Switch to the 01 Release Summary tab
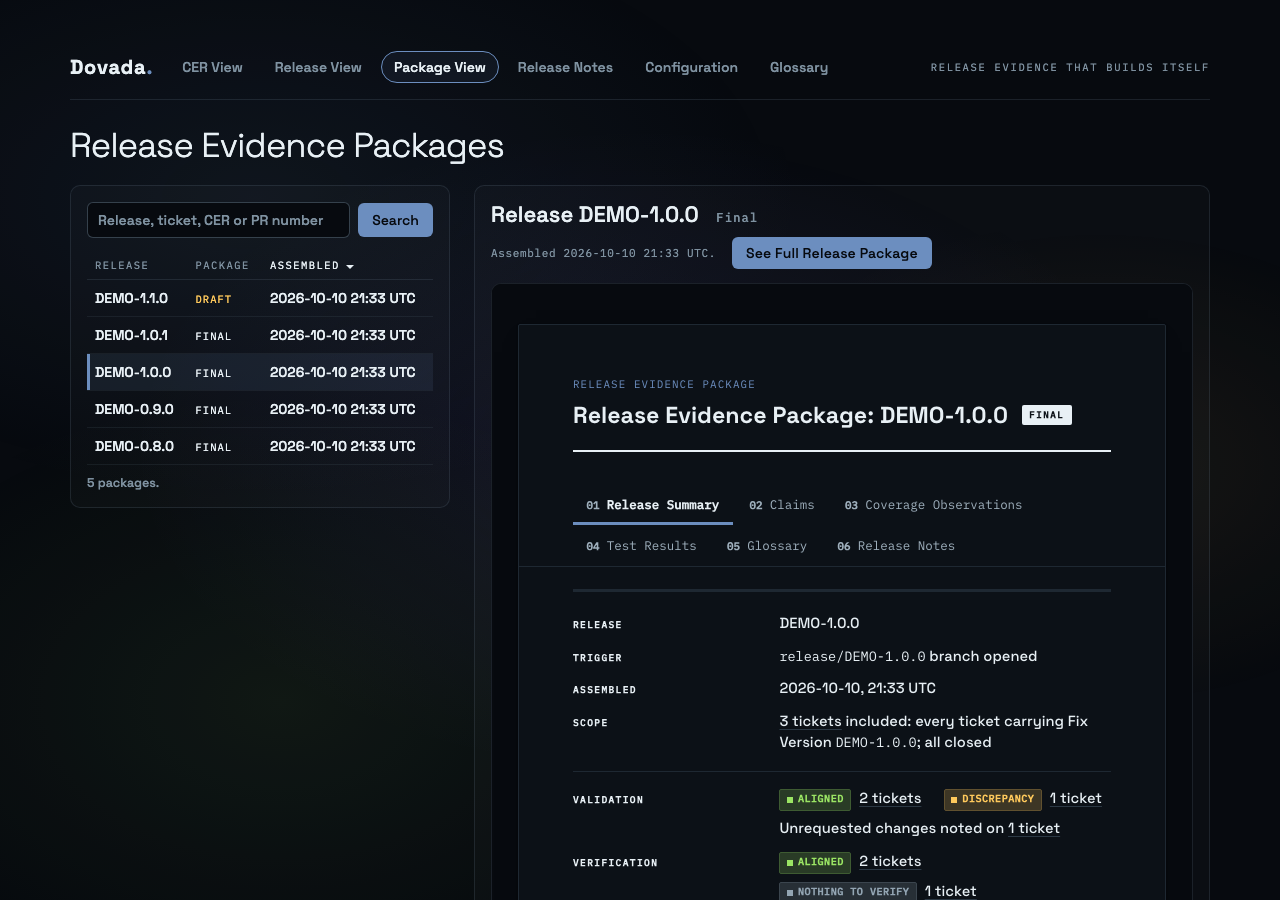 pyautogui.click(x=653, y=505)
